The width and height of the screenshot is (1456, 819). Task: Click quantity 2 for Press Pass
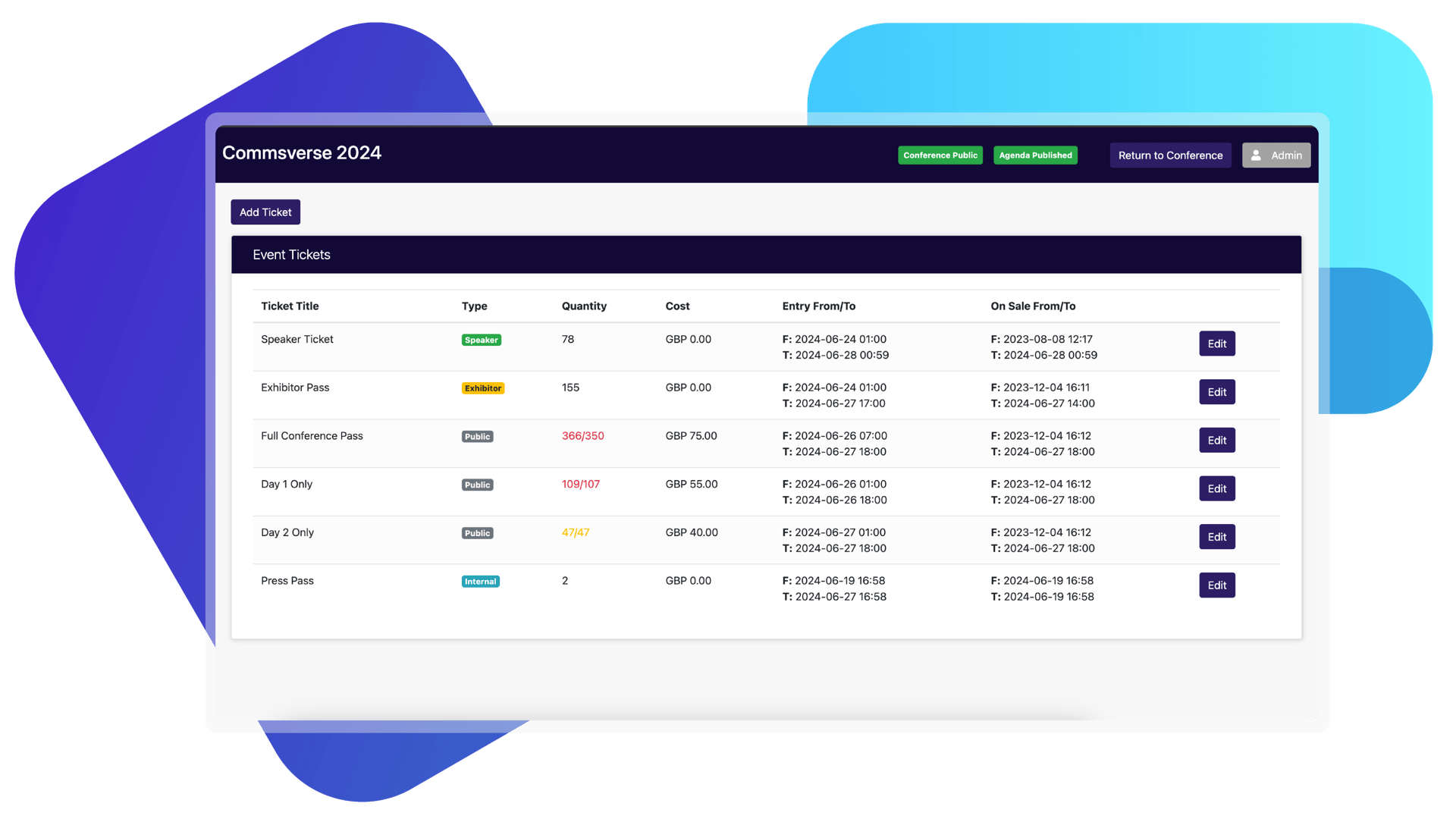tap(565, 581)
